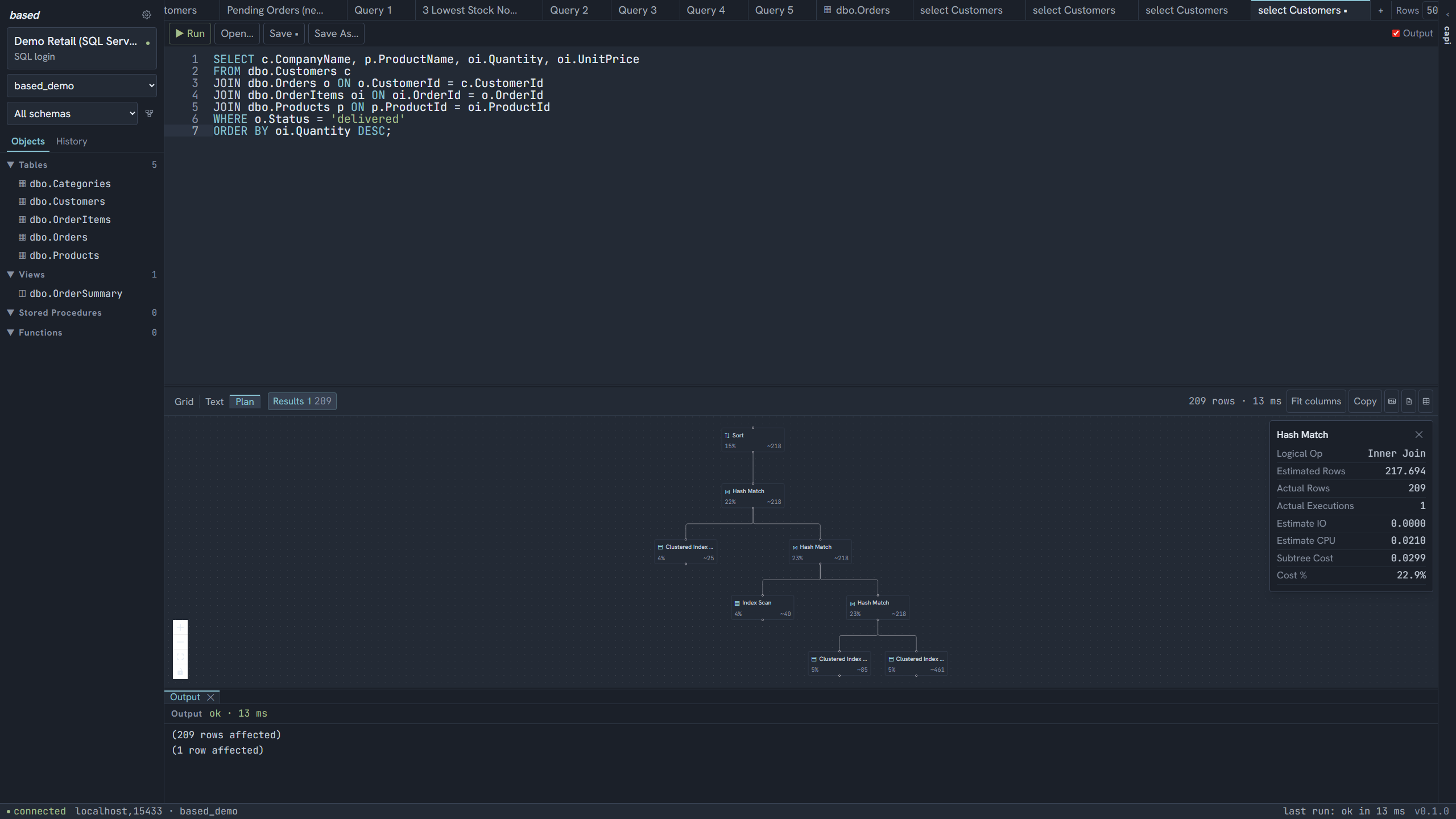Zoom in on the plan diagram
1456x819 pixels.
coord(180,627)
